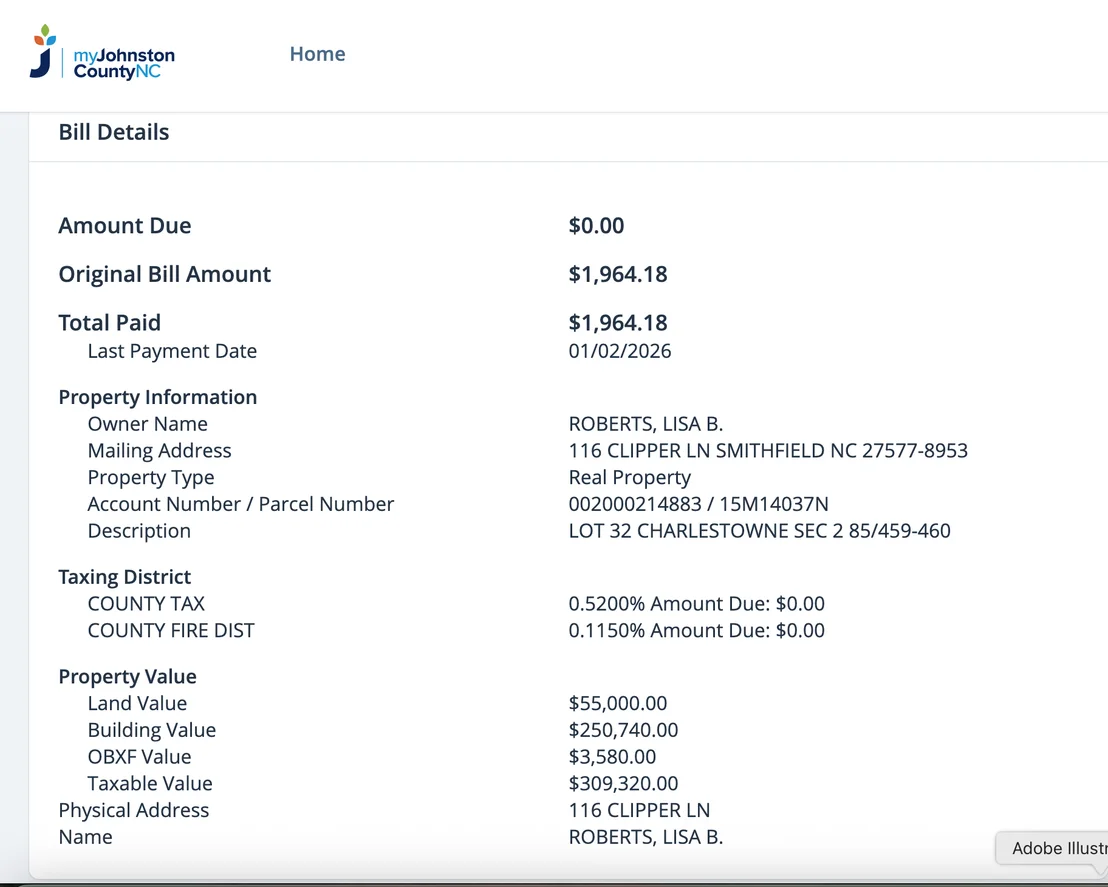
Task: Click the OBXF Value label
Action: (x=139, y=757)
